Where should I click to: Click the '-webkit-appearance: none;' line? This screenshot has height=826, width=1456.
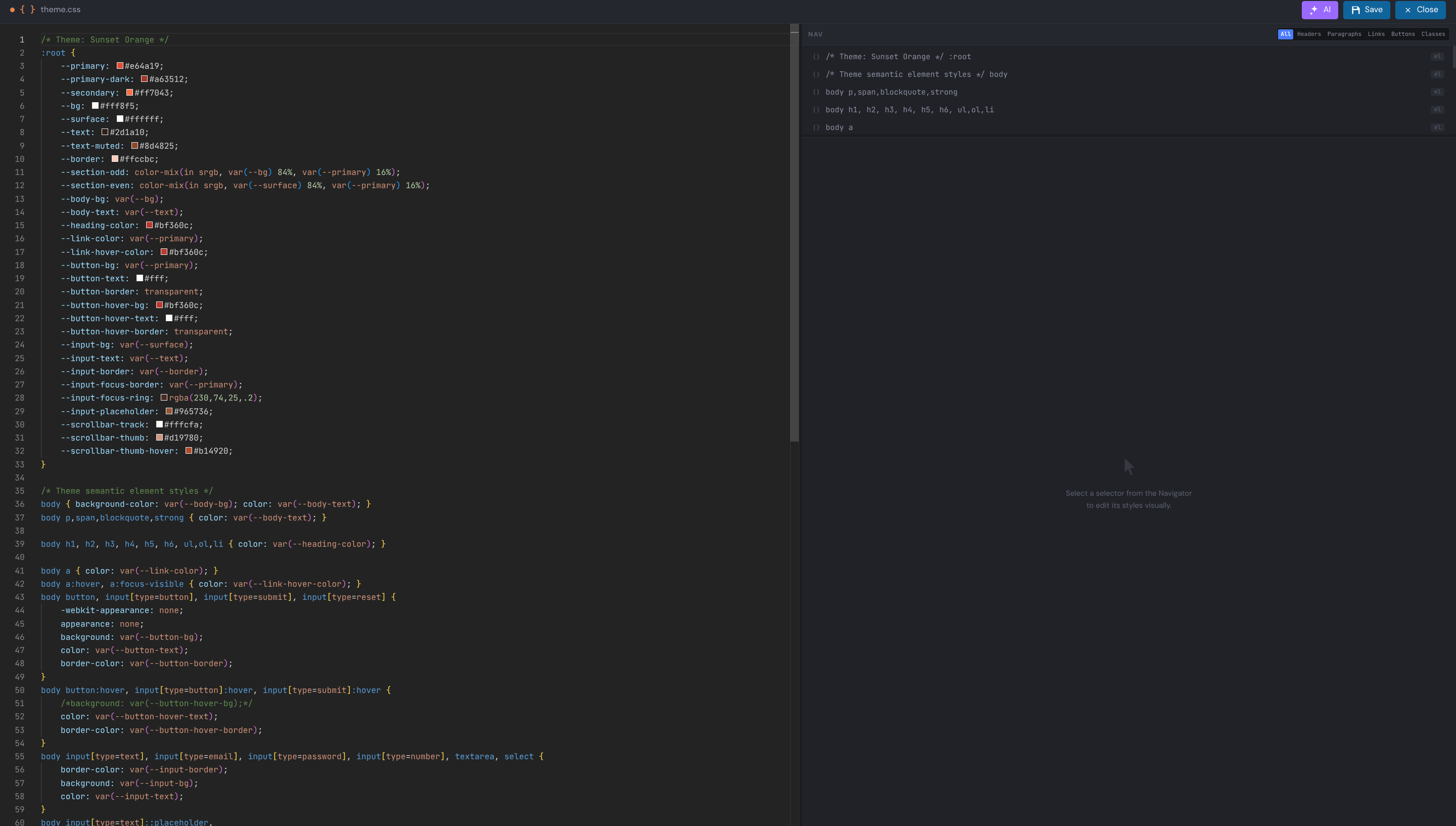coord(122,611)
